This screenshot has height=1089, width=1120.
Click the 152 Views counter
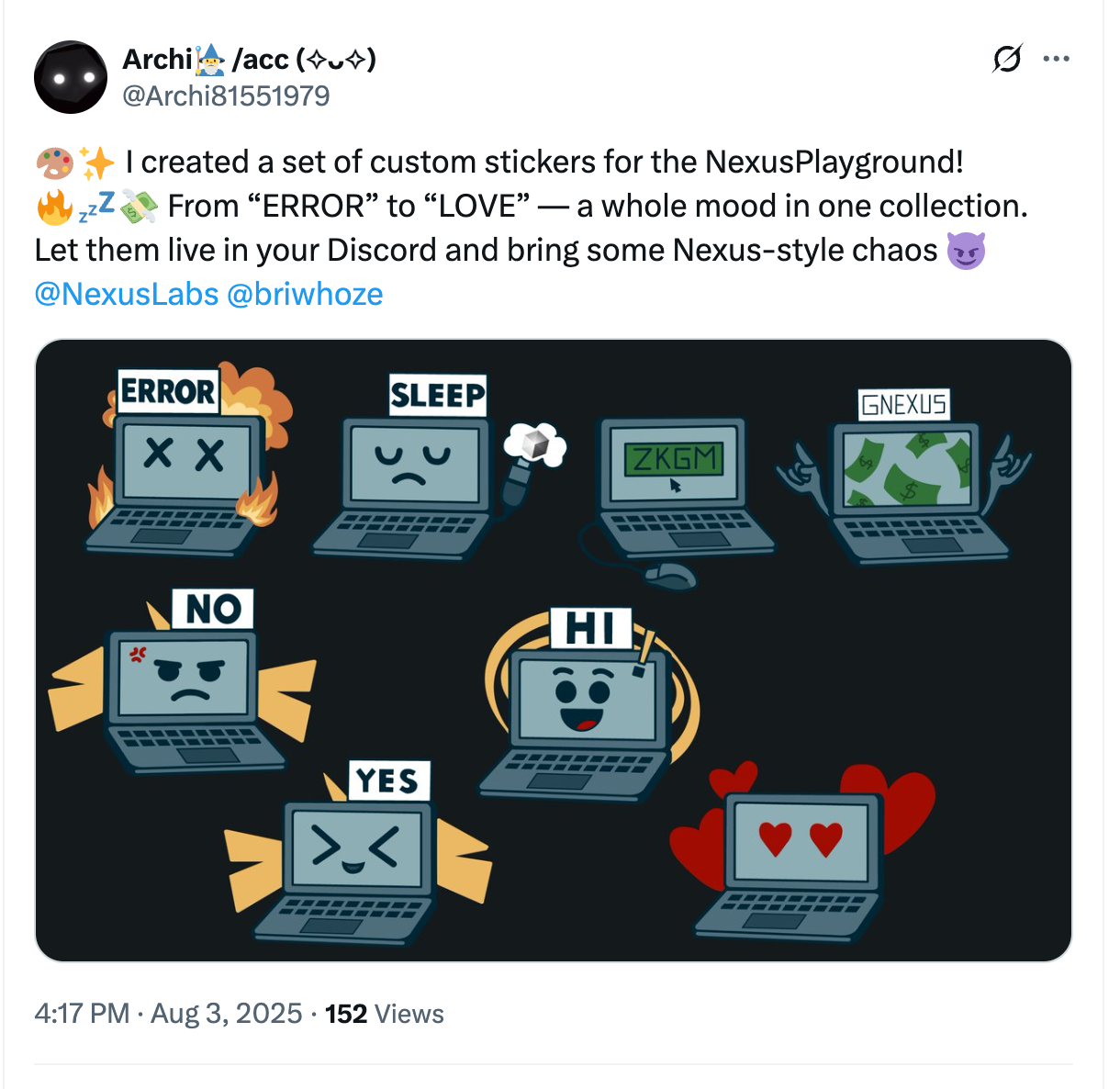coord(385,1014)
